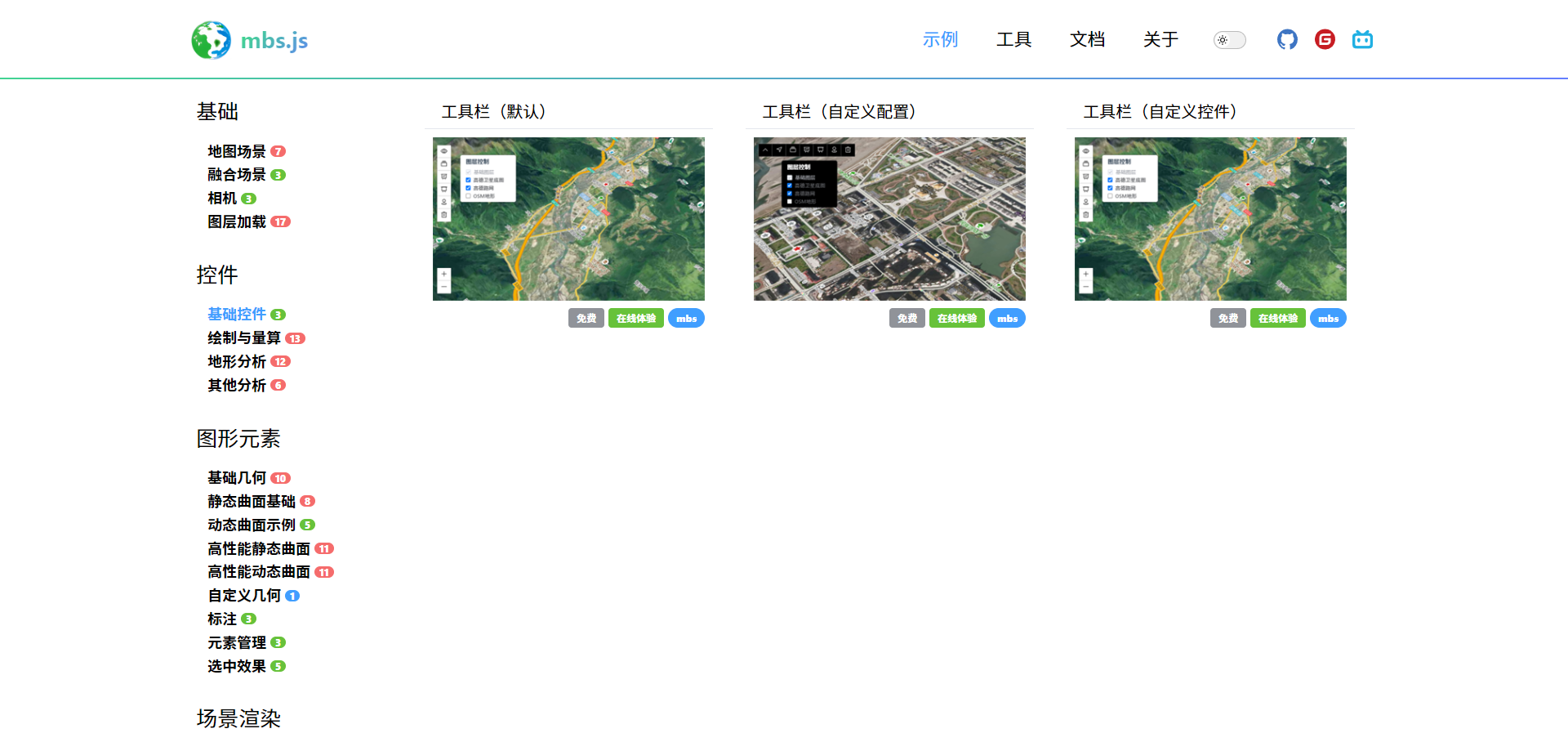
Task: Click the mbs.js brand text
Action: pyautogui.click(x=274, y=40)
